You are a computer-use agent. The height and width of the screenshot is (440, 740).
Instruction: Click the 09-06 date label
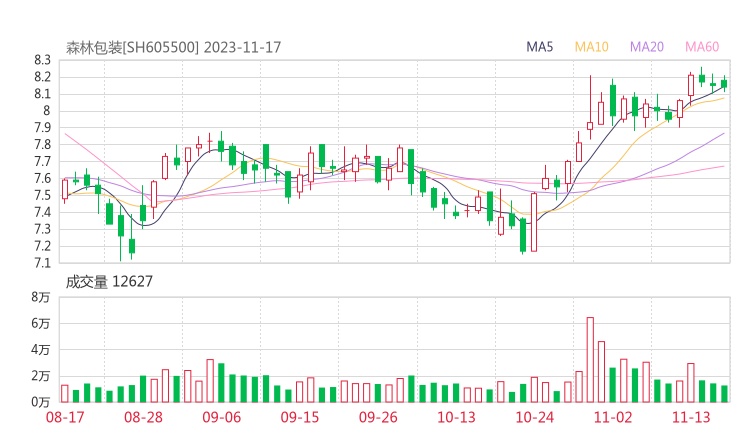pos(221,417)
